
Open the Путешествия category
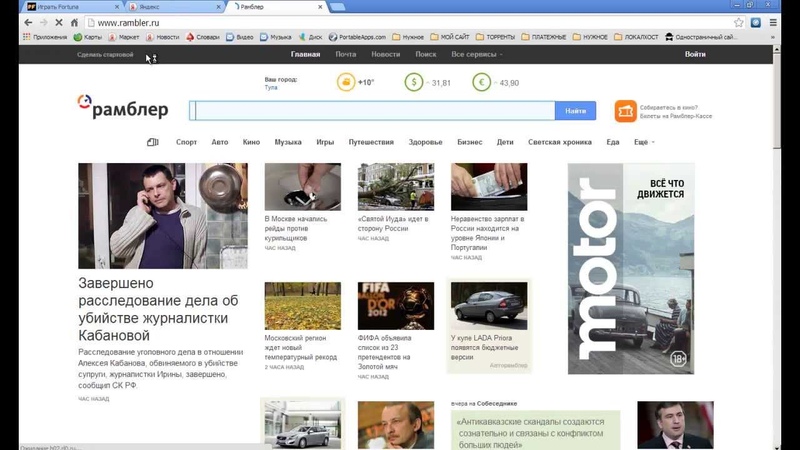tap(371, 142)
